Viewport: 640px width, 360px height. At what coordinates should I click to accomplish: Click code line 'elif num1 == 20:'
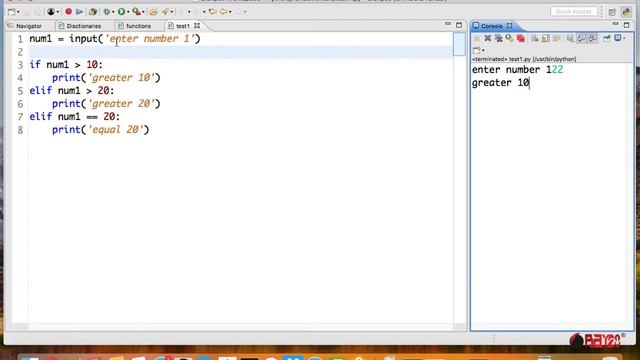75,117
